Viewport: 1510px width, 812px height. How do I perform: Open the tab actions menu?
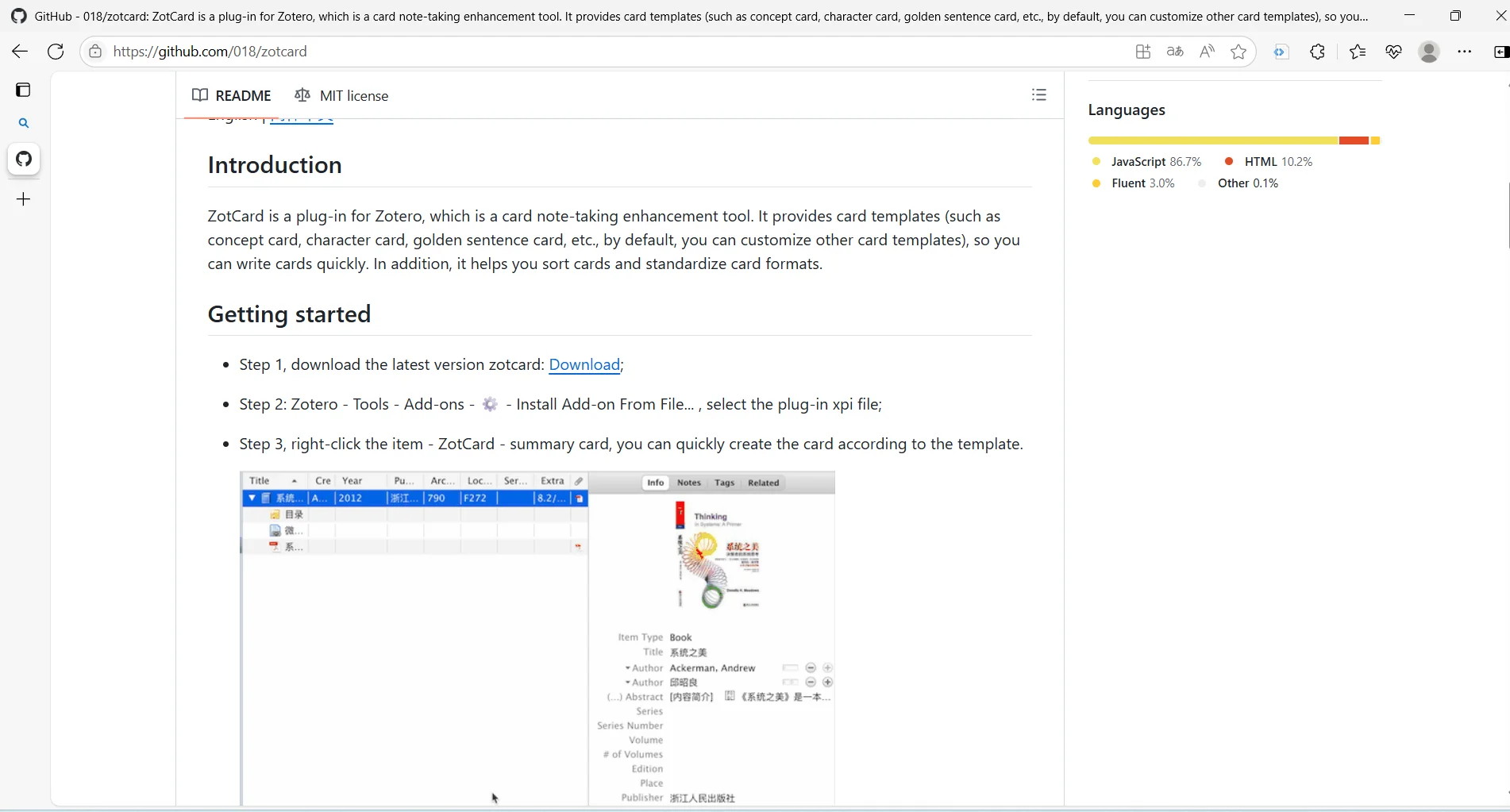point(23,90)
